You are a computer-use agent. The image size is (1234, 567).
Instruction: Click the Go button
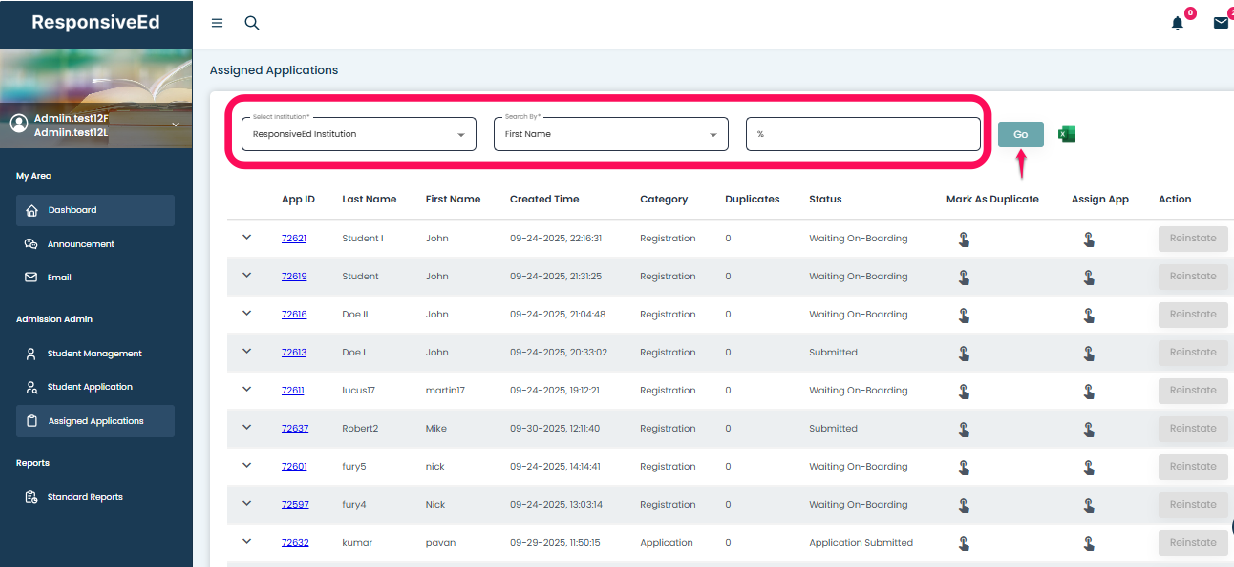1020,134
